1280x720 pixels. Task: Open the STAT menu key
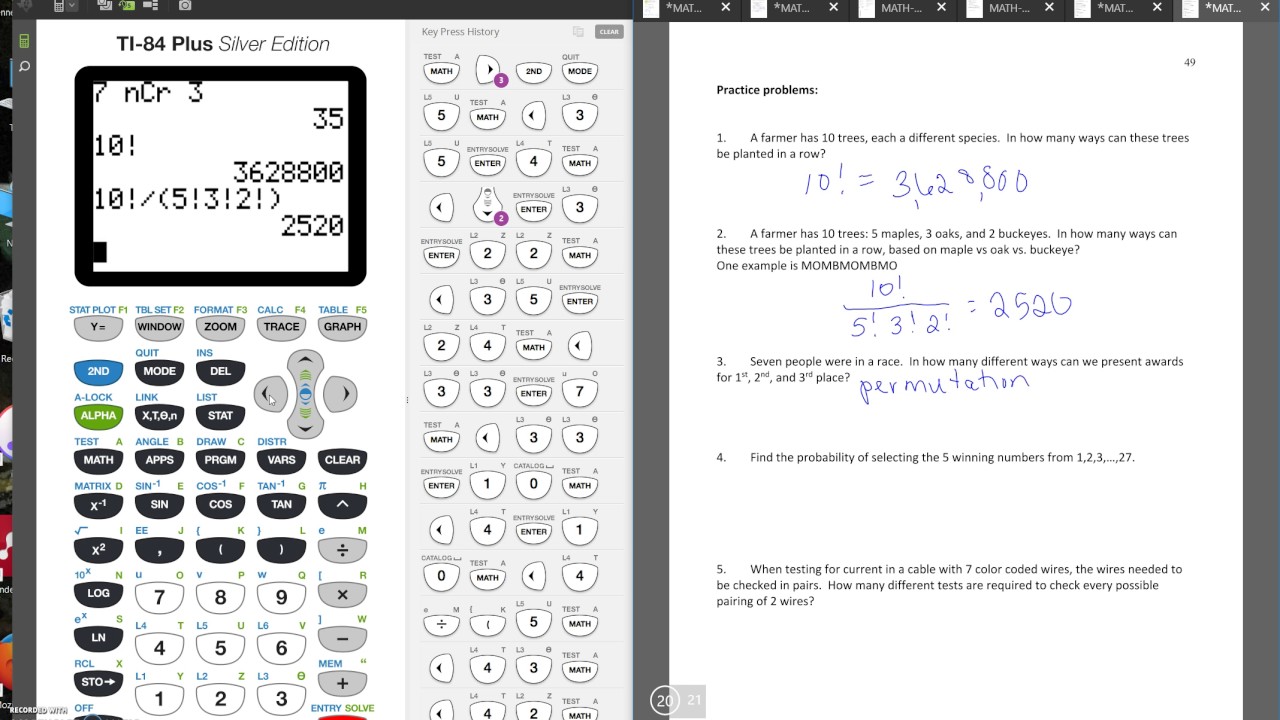coord(220,416)
